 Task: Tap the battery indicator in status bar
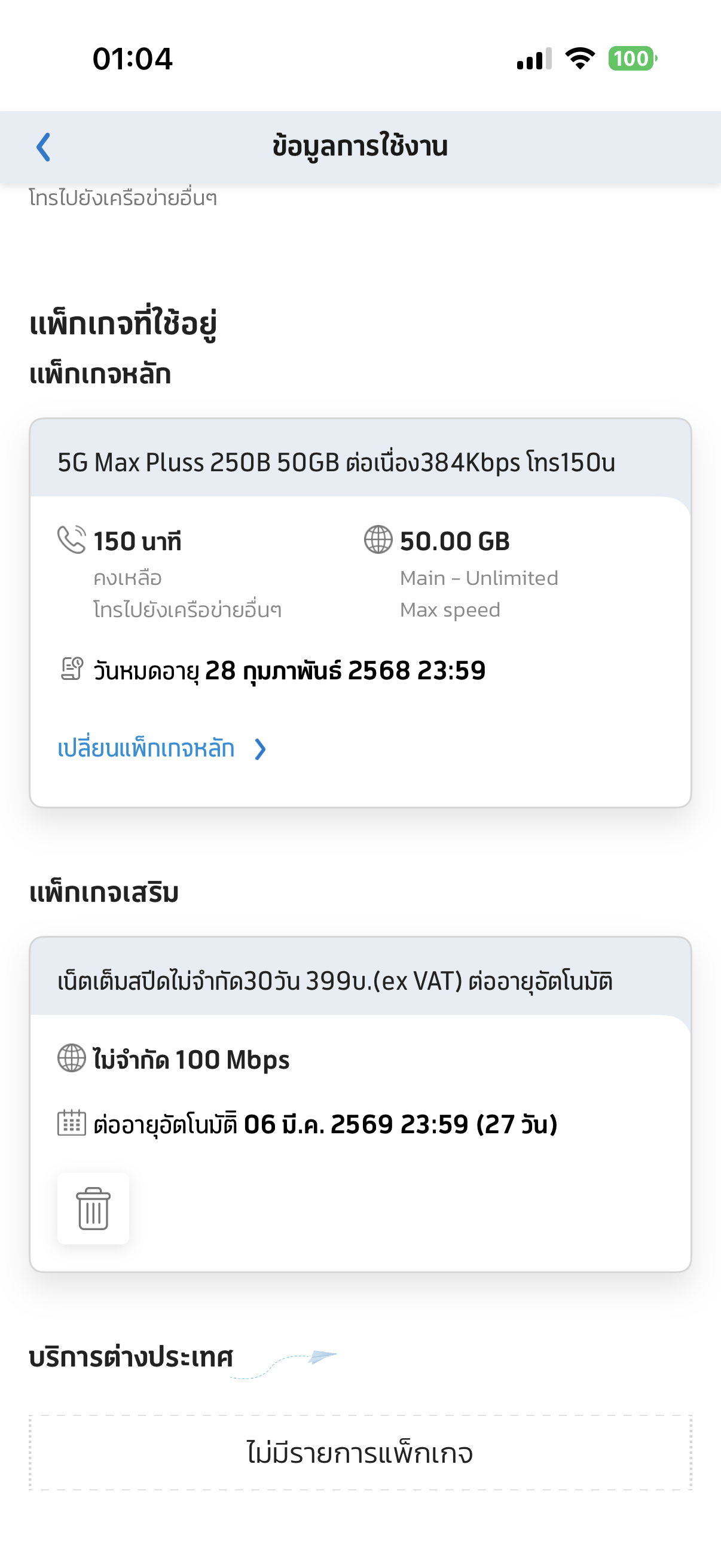[x=631, y=59]
